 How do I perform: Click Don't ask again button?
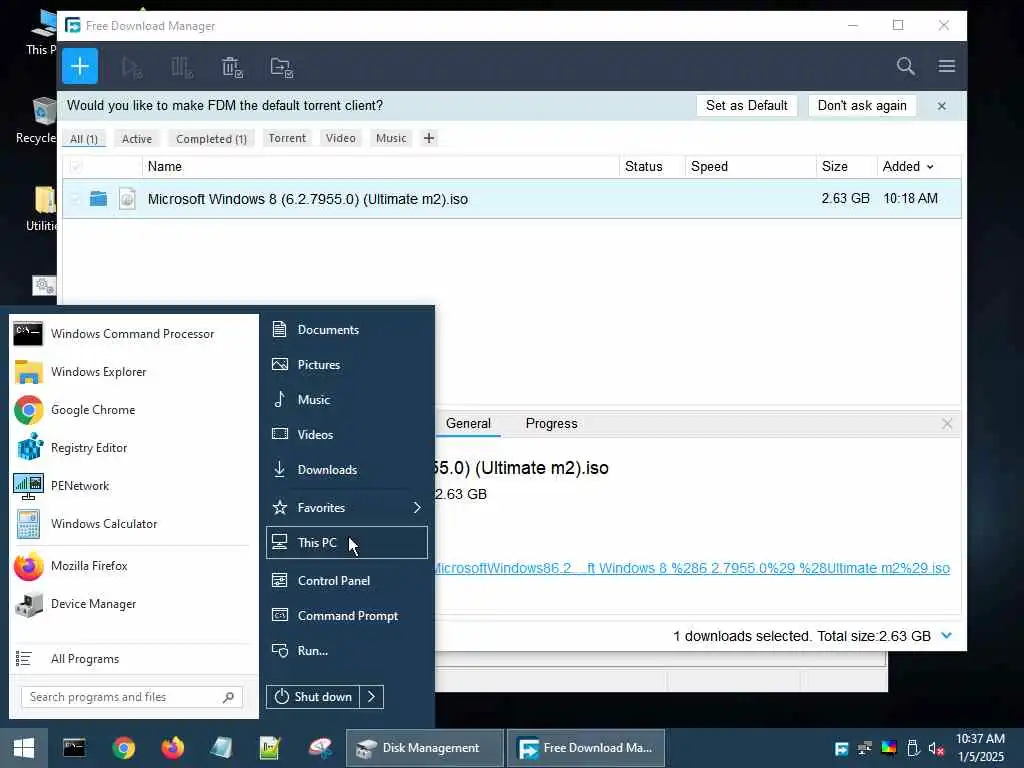(862, 106)
